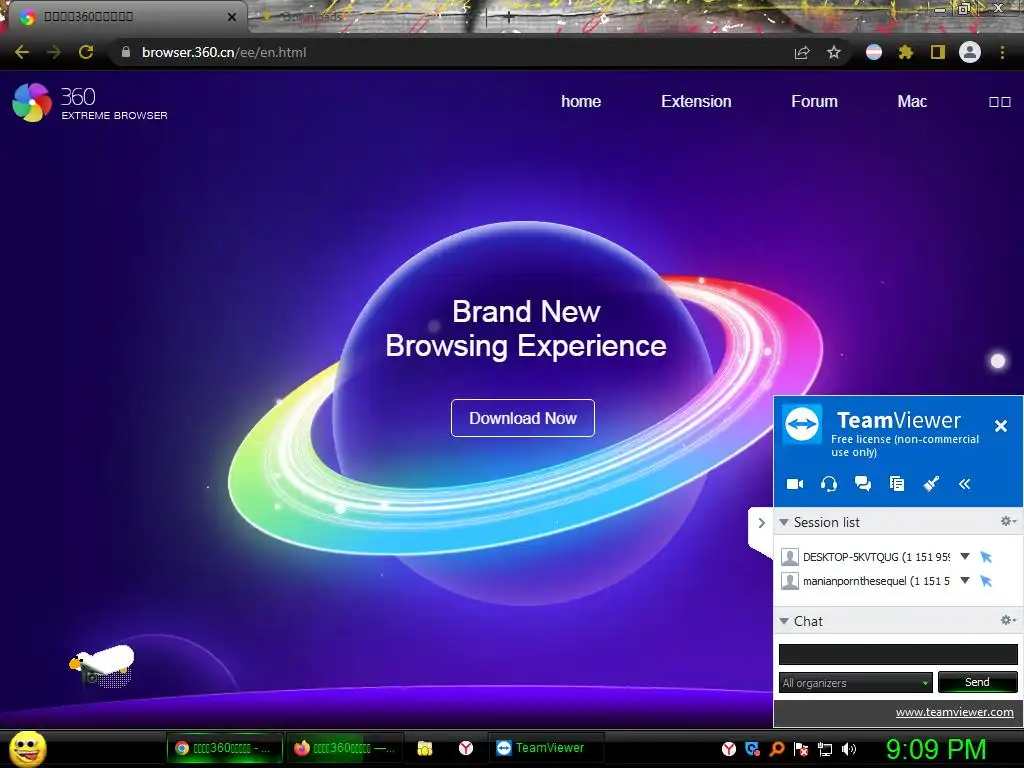
Task: Click the 360 Extreme Browser logo
Action: 90,103
